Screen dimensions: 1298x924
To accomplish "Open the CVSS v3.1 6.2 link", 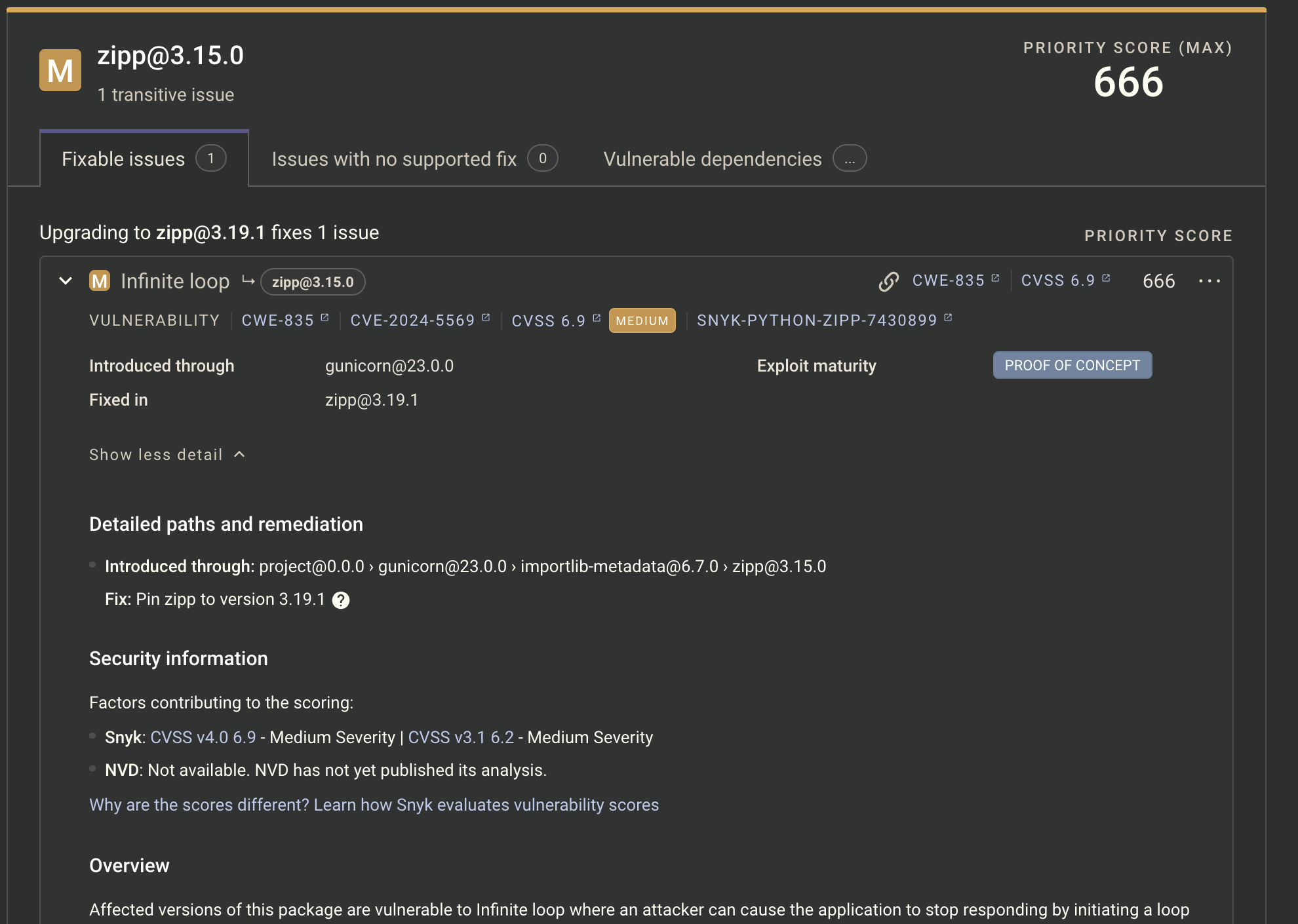I will tap(461, 737).
